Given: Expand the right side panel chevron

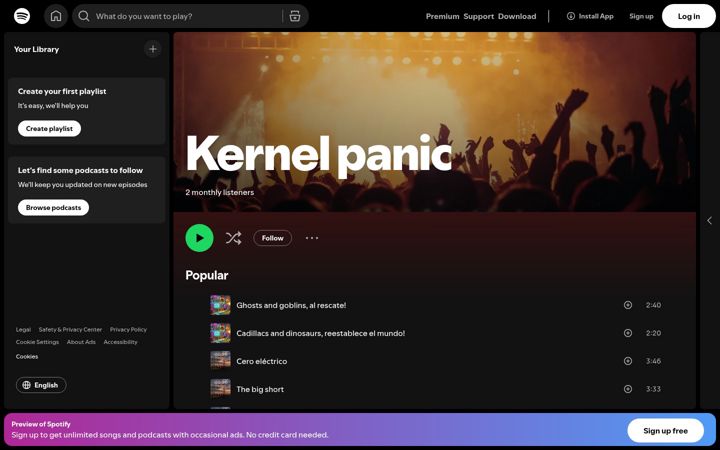Looking at the screenshot, I should tap(709, 220).
